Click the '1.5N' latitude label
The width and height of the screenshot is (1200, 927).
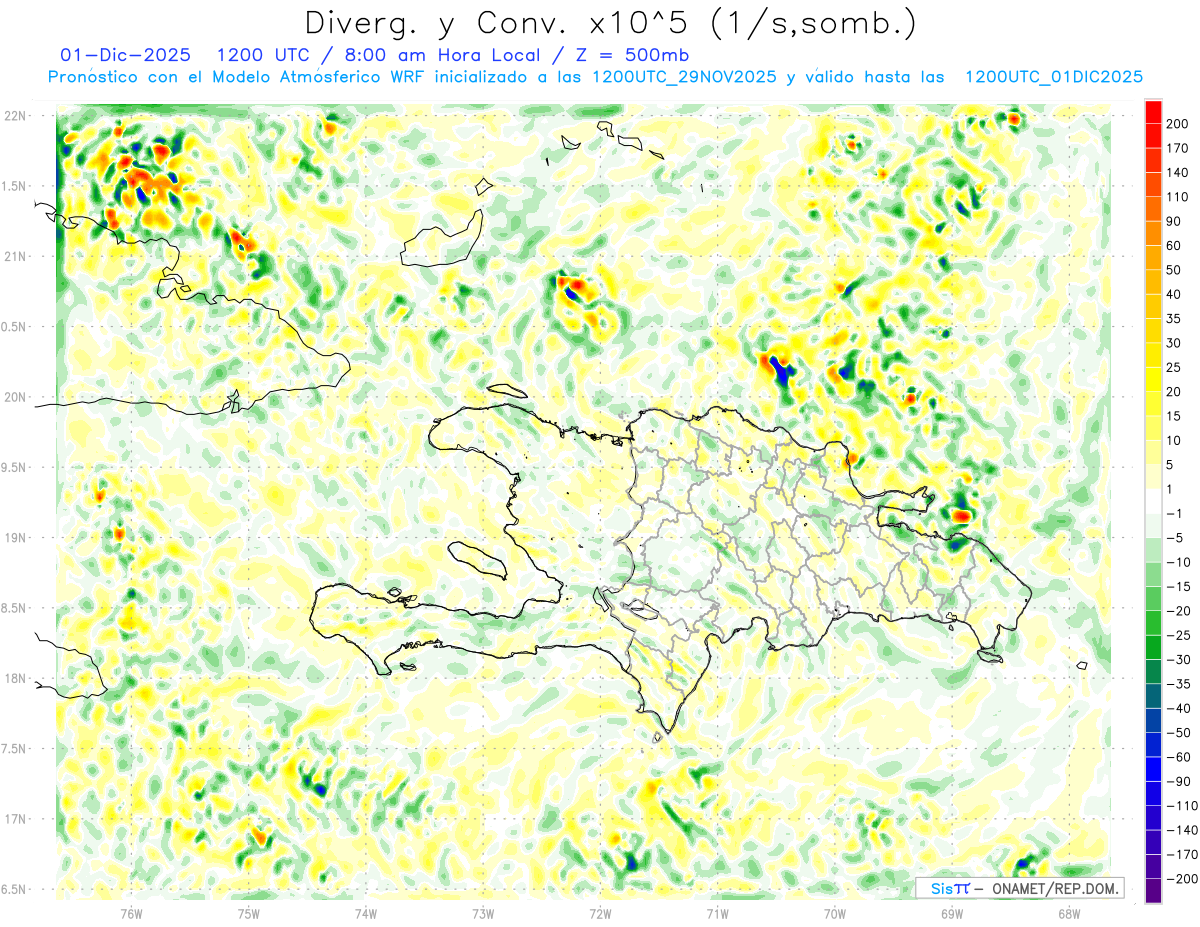[x=15, y=186]
